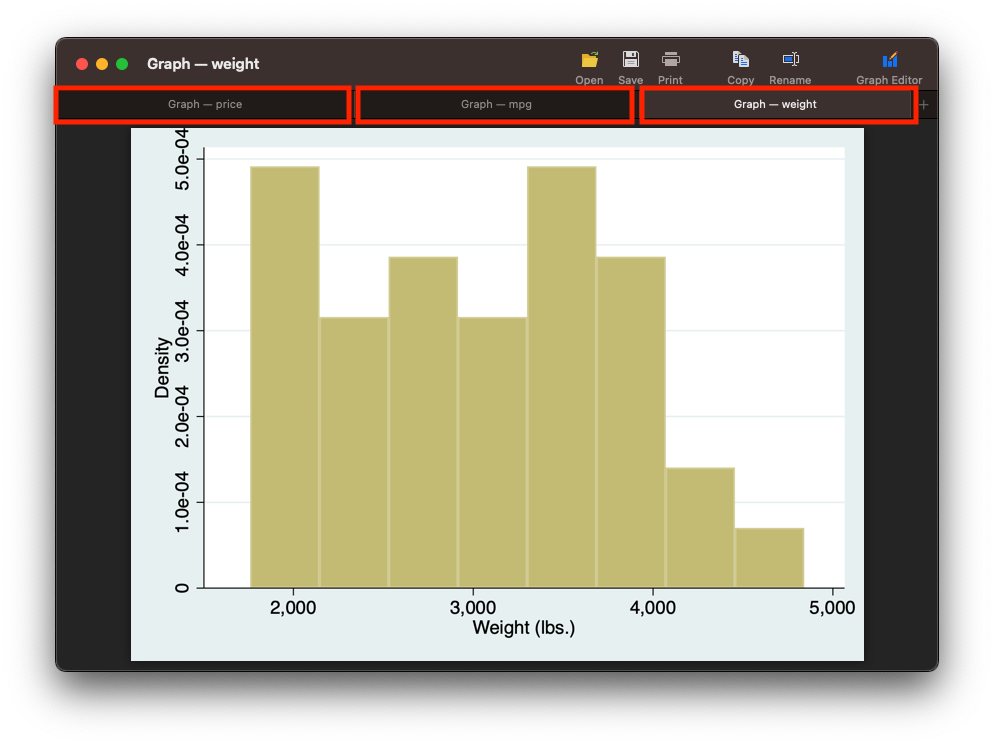Click the Print icon
994x745 pixels.
coord(670,60)
